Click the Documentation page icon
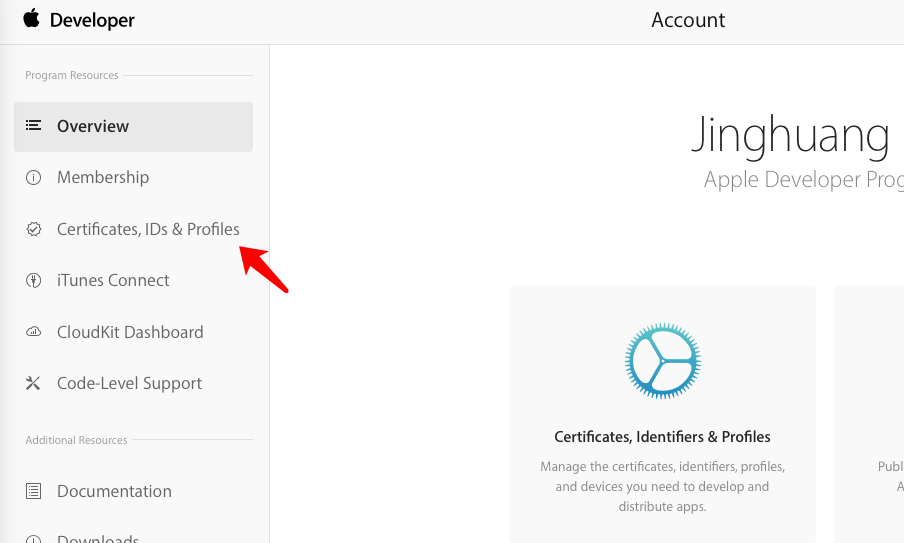 [33, 491]
